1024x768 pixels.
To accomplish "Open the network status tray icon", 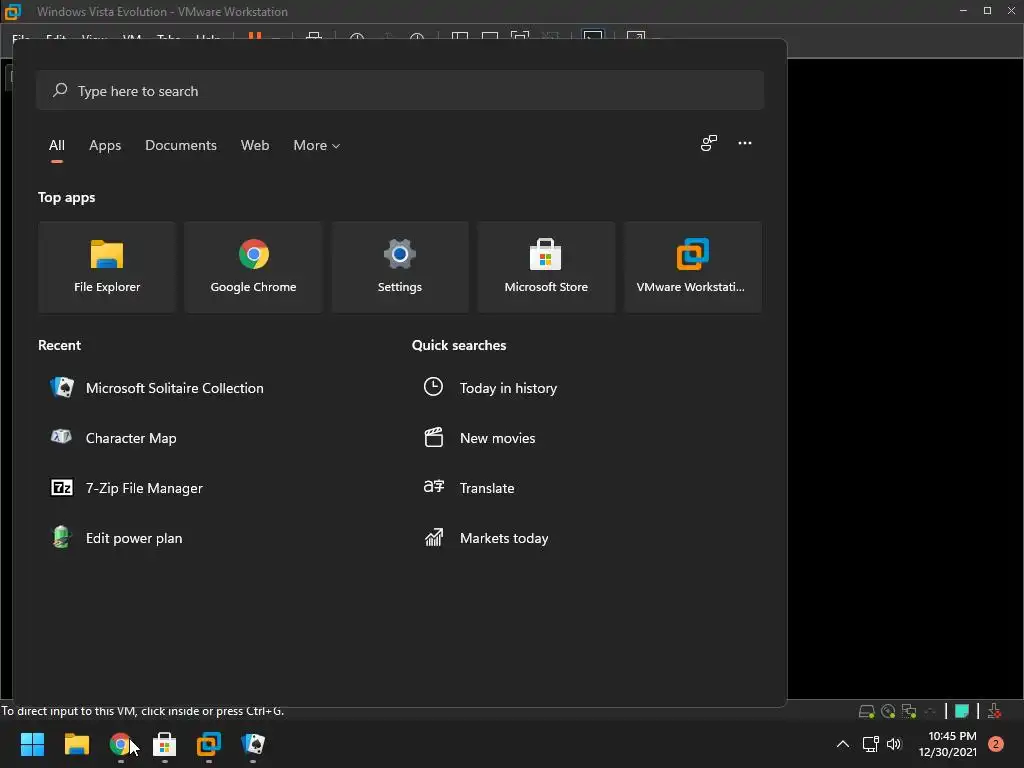I will pyautogui.click(x=871, y=744).
